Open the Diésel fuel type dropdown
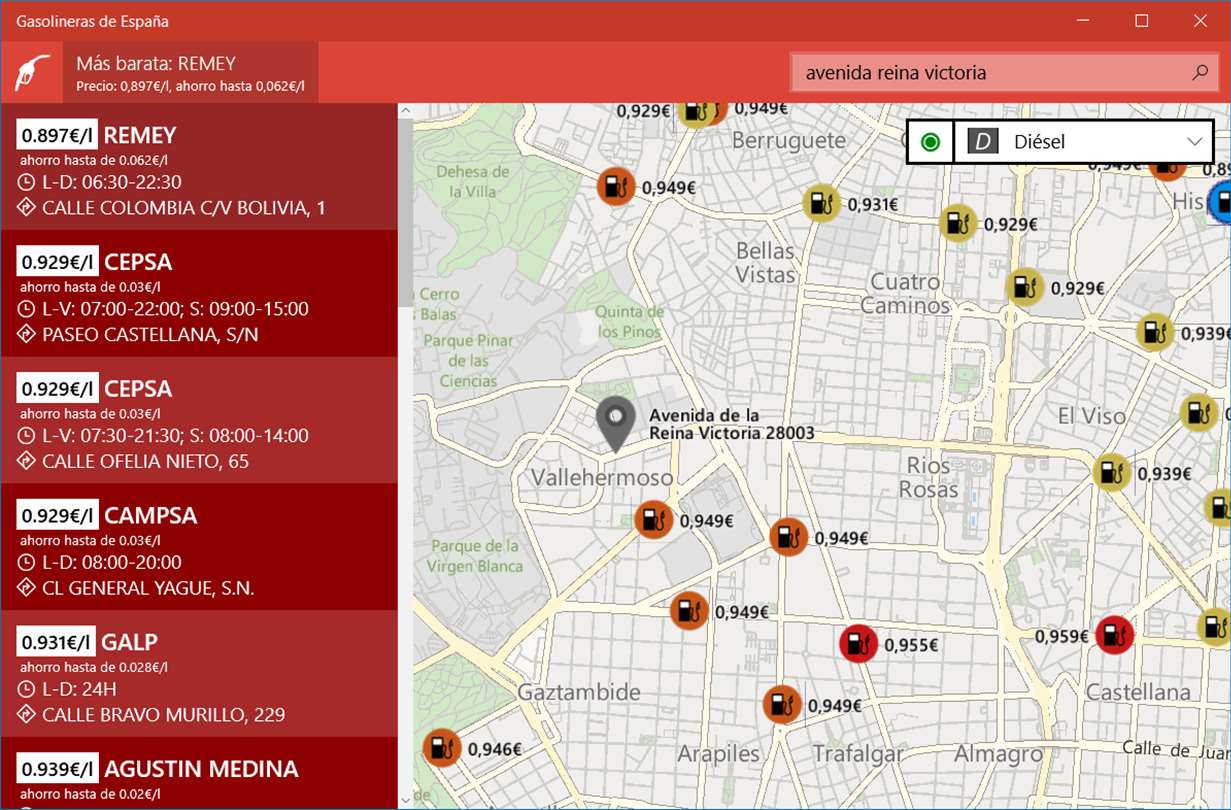This screenshot has height=810, width=1231. [x=1084, y=142]
